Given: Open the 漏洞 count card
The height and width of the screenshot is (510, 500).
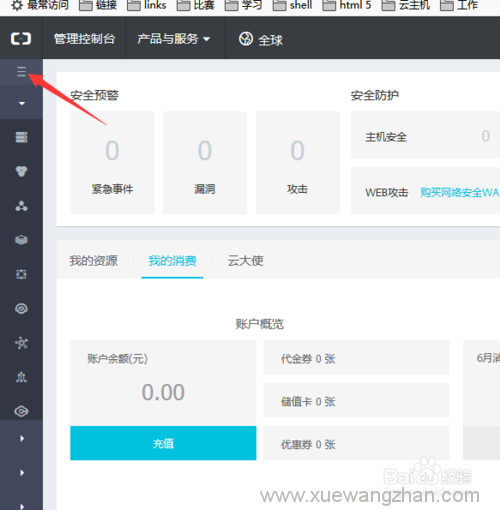Looking at the screenshot, I should 205,163.
